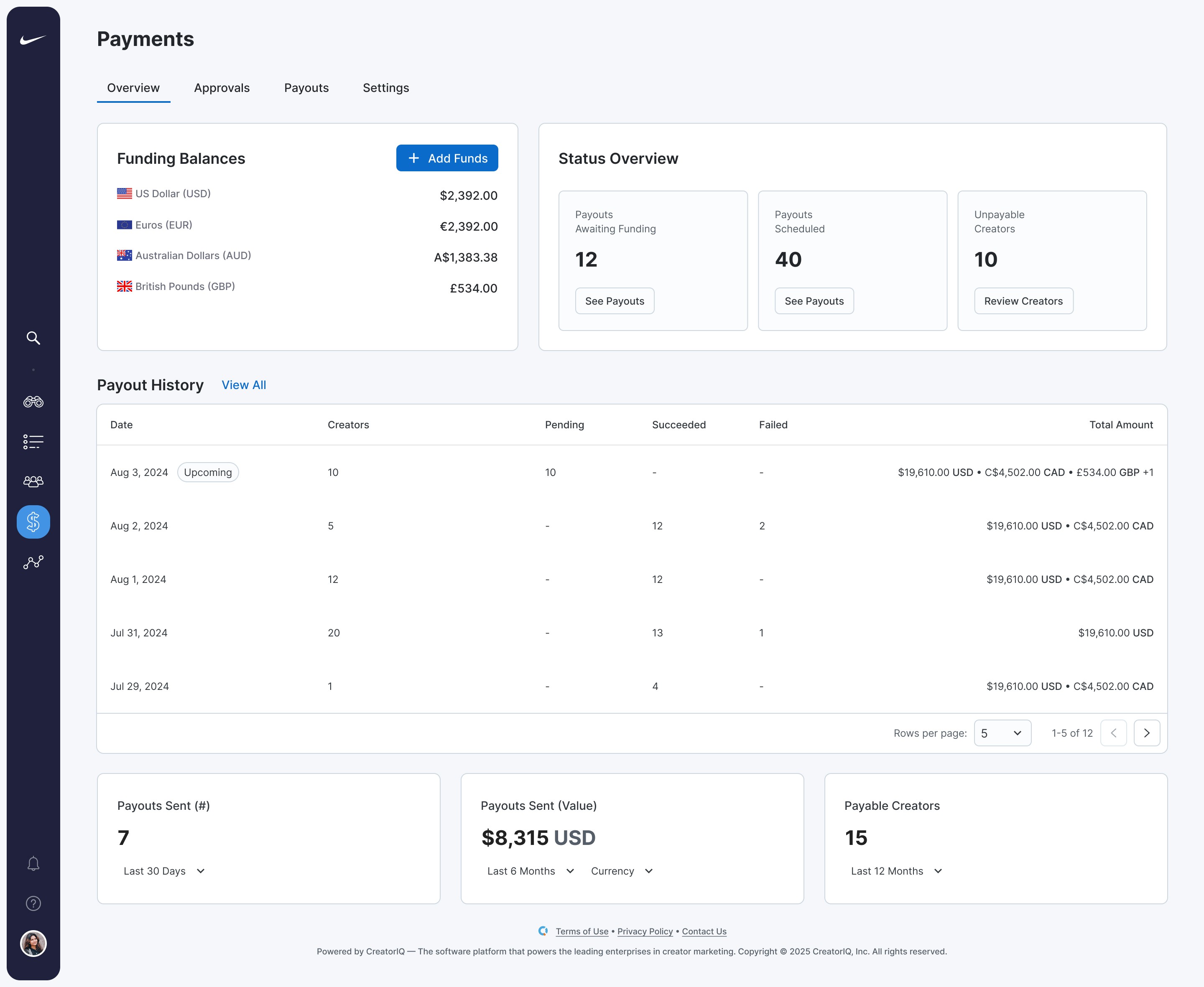Open the list view sidebar icon
This screenshot has width=1204, height=987.
(33, 442)
